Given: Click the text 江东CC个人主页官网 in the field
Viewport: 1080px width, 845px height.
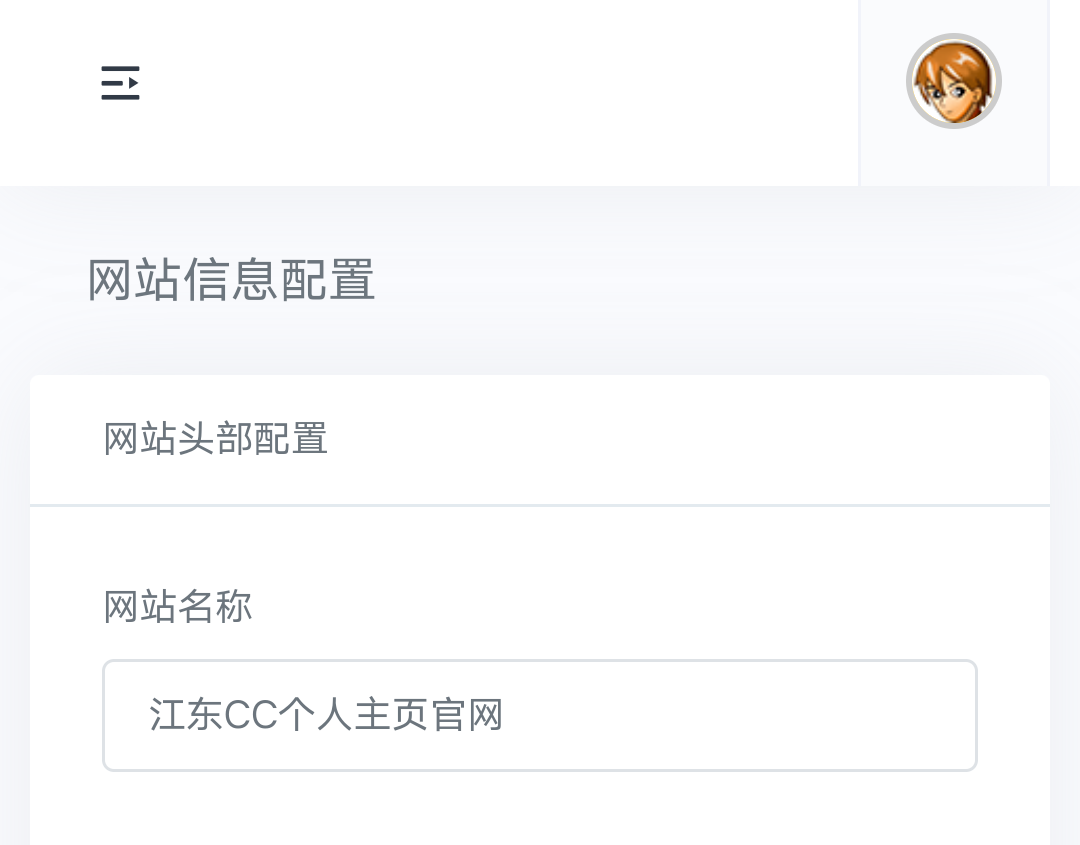Looking at the screenshot, I should (326, 715).
